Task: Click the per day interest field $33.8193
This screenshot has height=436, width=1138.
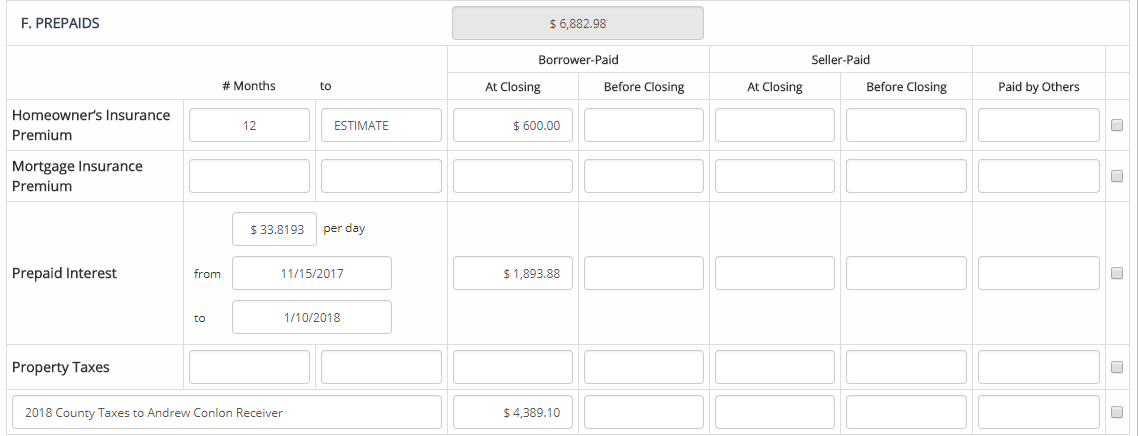Action: [274, 229]
